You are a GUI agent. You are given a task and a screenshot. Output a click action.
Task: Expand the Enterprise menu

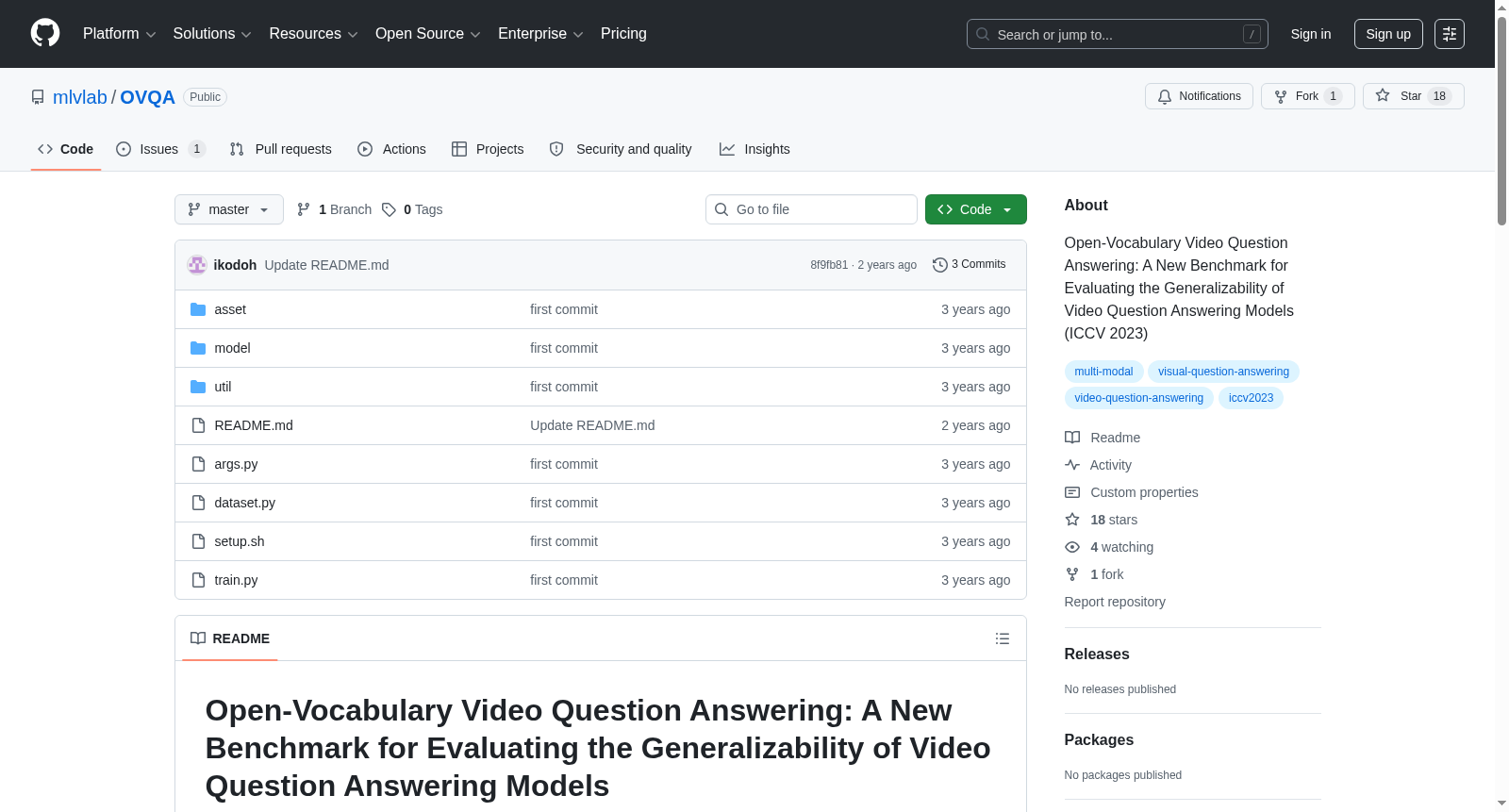tap(540, 34)
